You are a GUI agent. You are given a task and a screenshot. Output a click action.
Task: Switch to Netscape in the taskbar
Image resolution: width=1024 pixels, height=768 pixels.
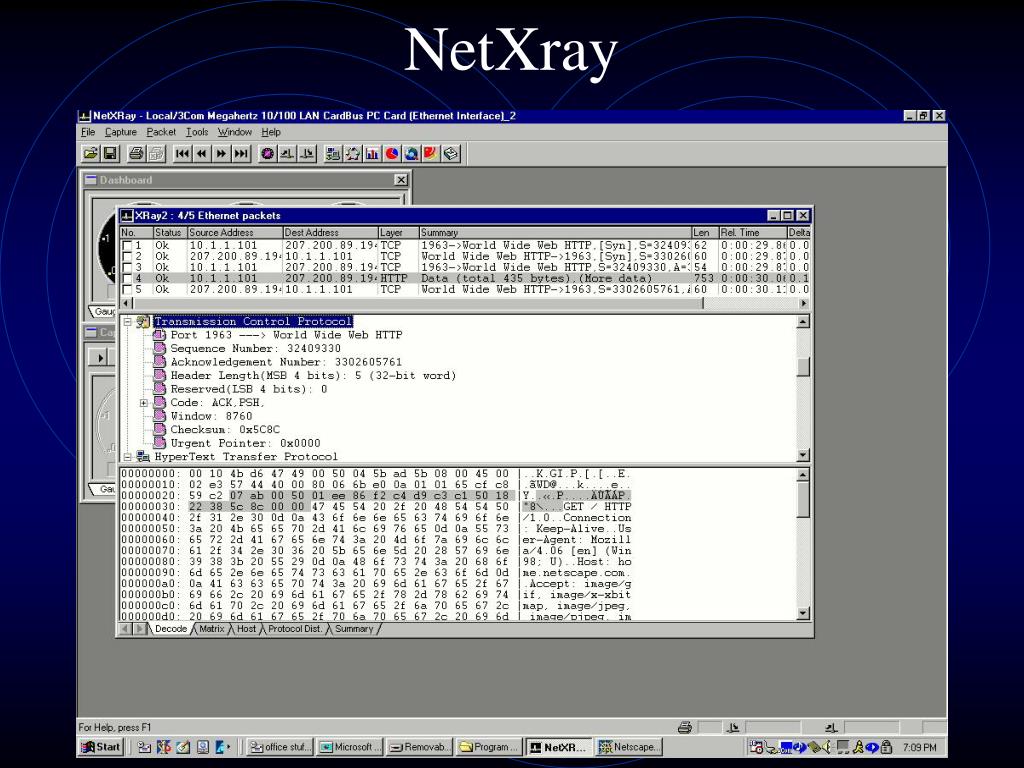(628, 747)
